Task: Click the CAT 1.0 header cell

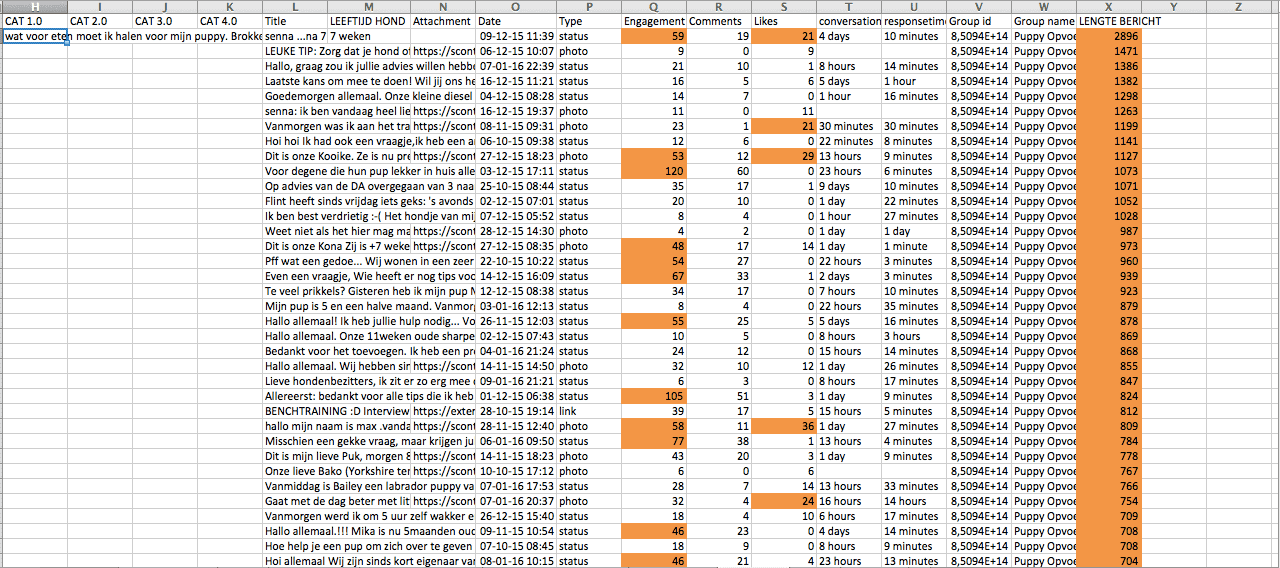Action: pos(35,21)
